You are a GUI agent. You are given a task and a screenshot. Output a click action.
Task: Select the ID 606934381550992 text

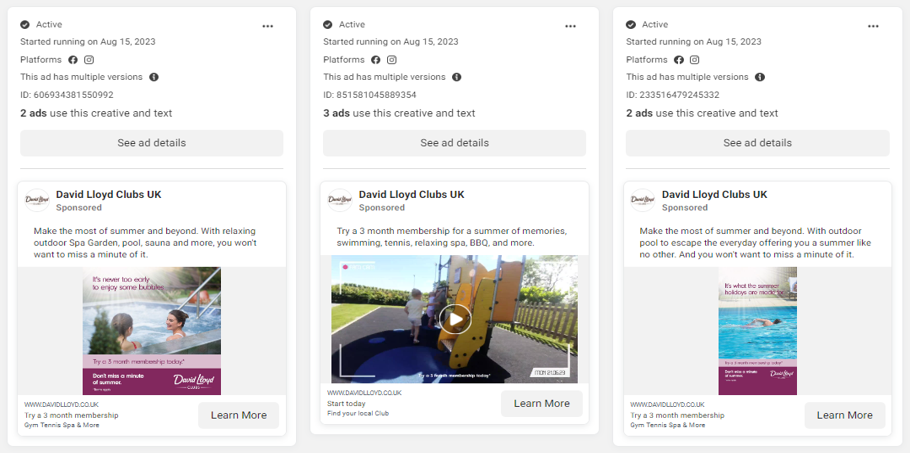click(x=67, y=95)
